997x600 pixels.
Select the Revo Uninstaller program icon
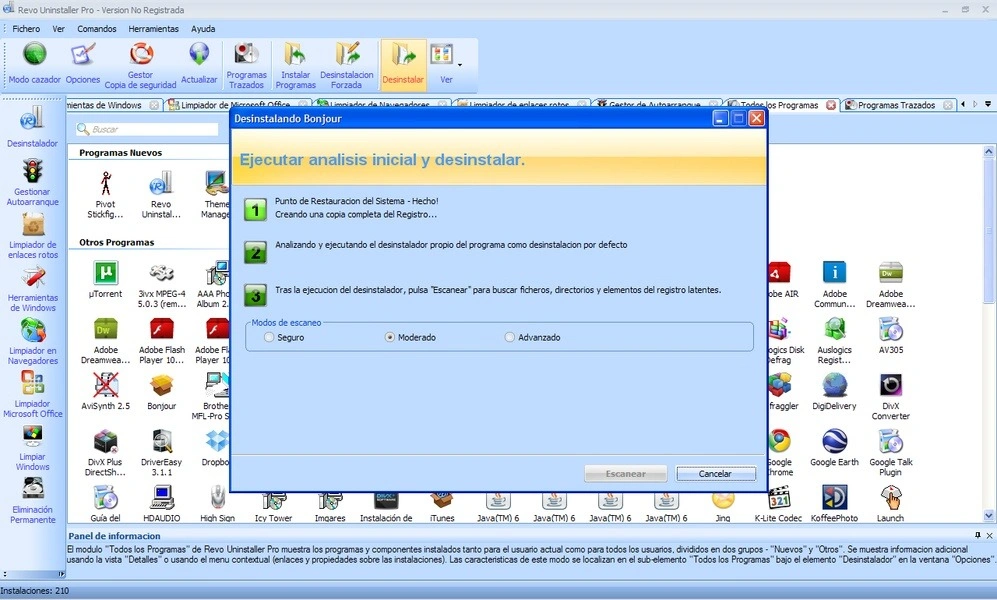pos(161,194)
